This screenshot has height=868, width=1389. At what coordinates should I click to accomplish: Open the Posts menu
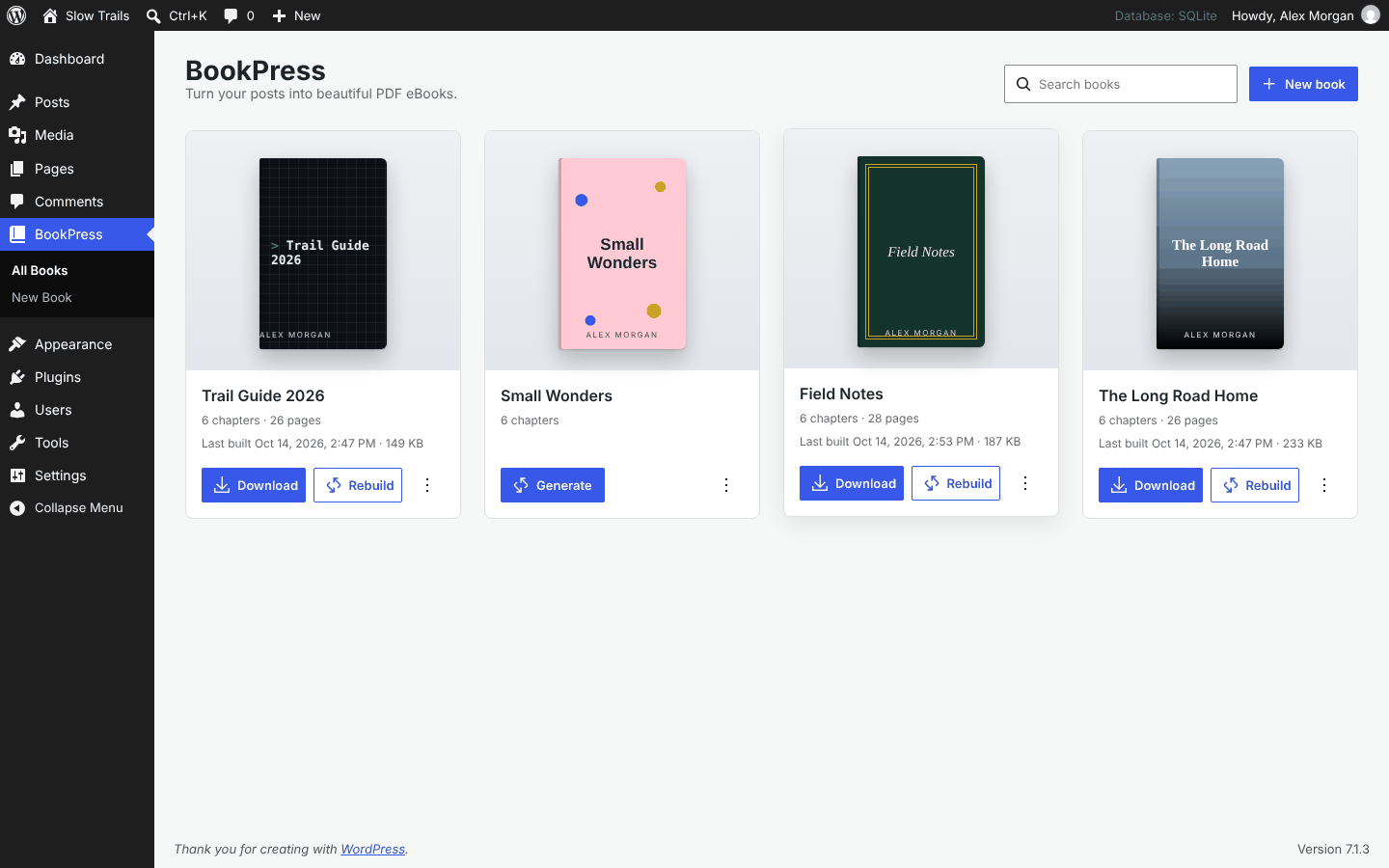point(77,102)
